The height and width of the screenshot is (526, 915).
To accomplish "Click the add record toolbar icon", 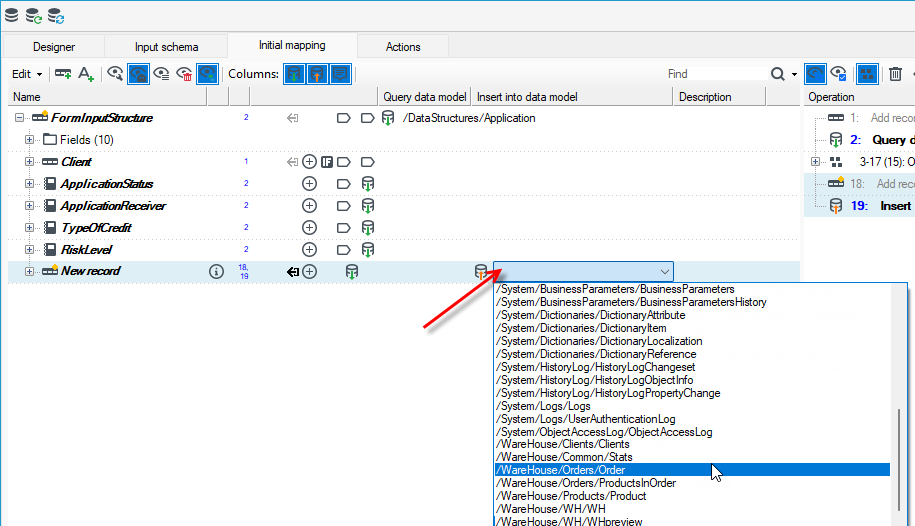I will (63, 74).
